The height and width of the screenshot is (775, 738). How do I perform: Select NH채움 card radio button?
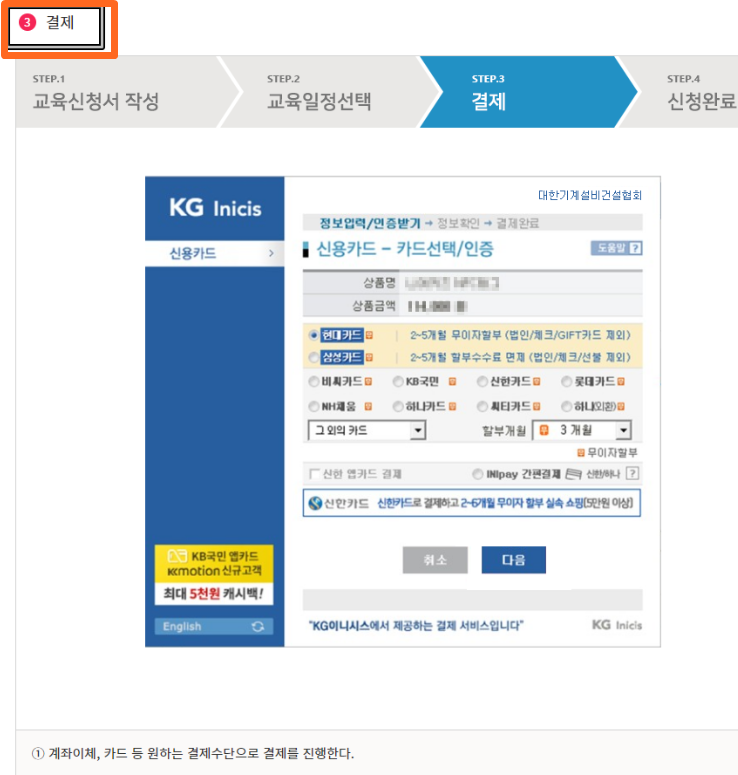(313, 406)
